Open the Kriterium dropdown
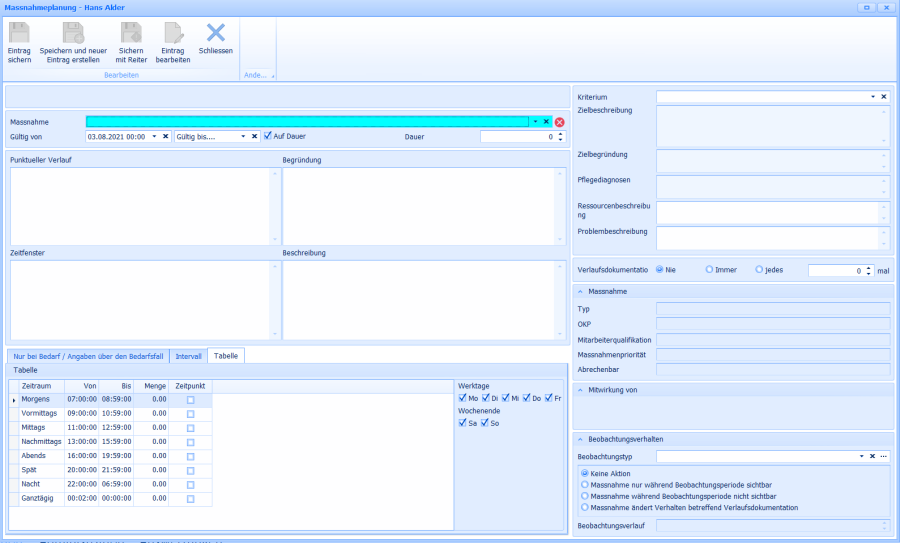This screenshot has width=900, height=543. click(x=872, y=97)
